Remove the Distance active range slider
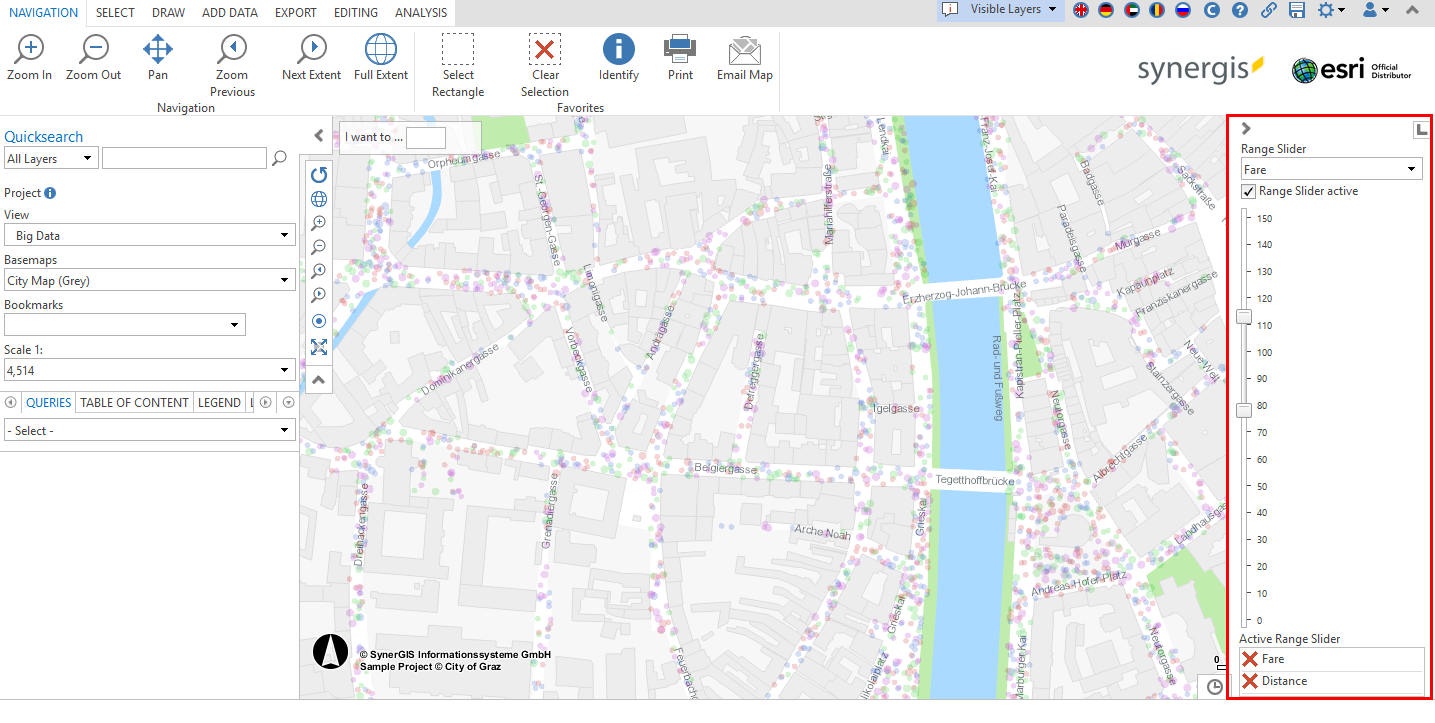Screen dimensions: 1435x723 (x=1249, y=681)
